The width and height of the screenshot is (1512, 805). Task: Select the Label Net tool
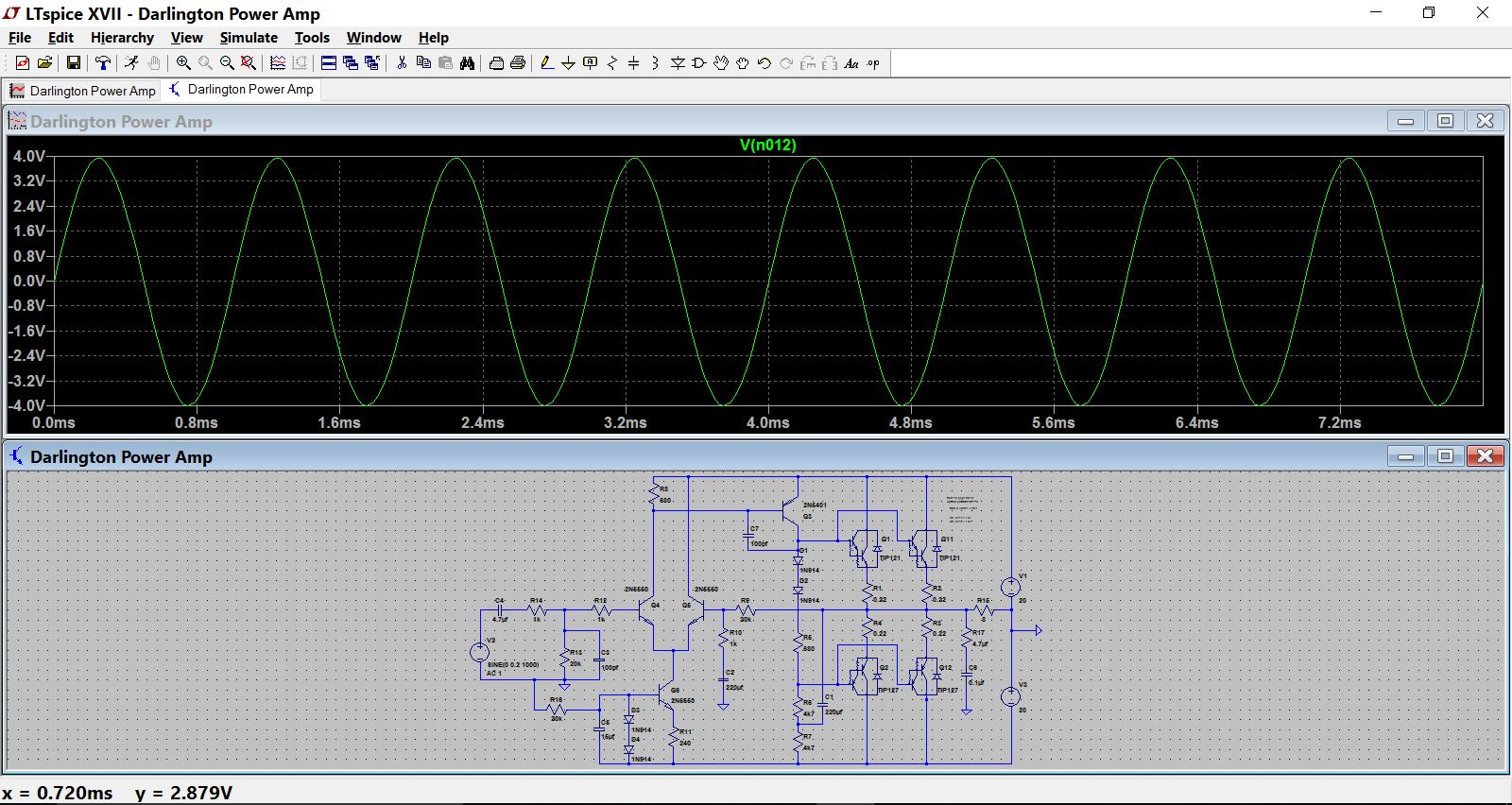tap(591, 63)
